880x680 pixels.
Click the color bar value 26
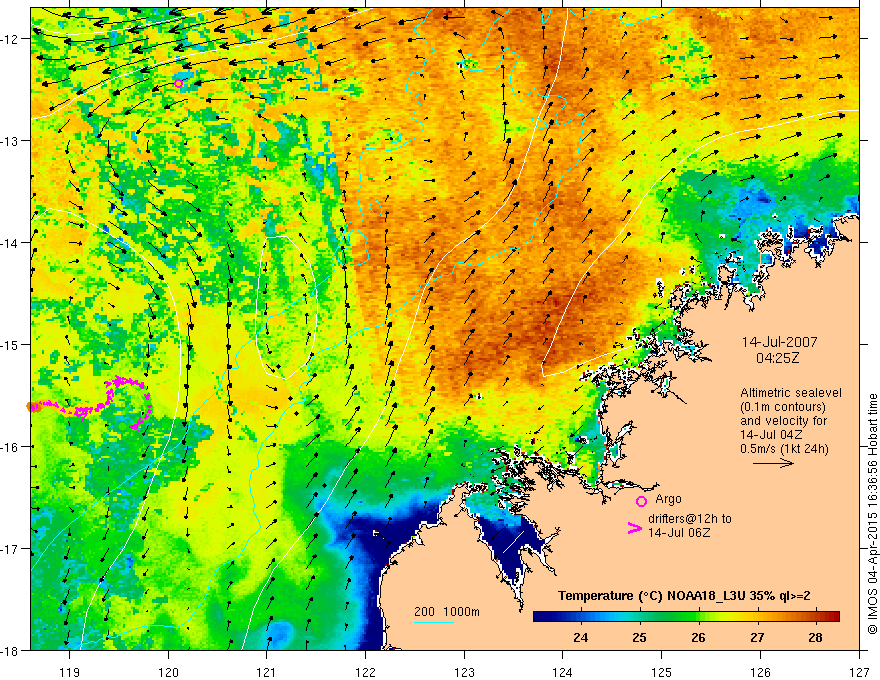(698, 637)
